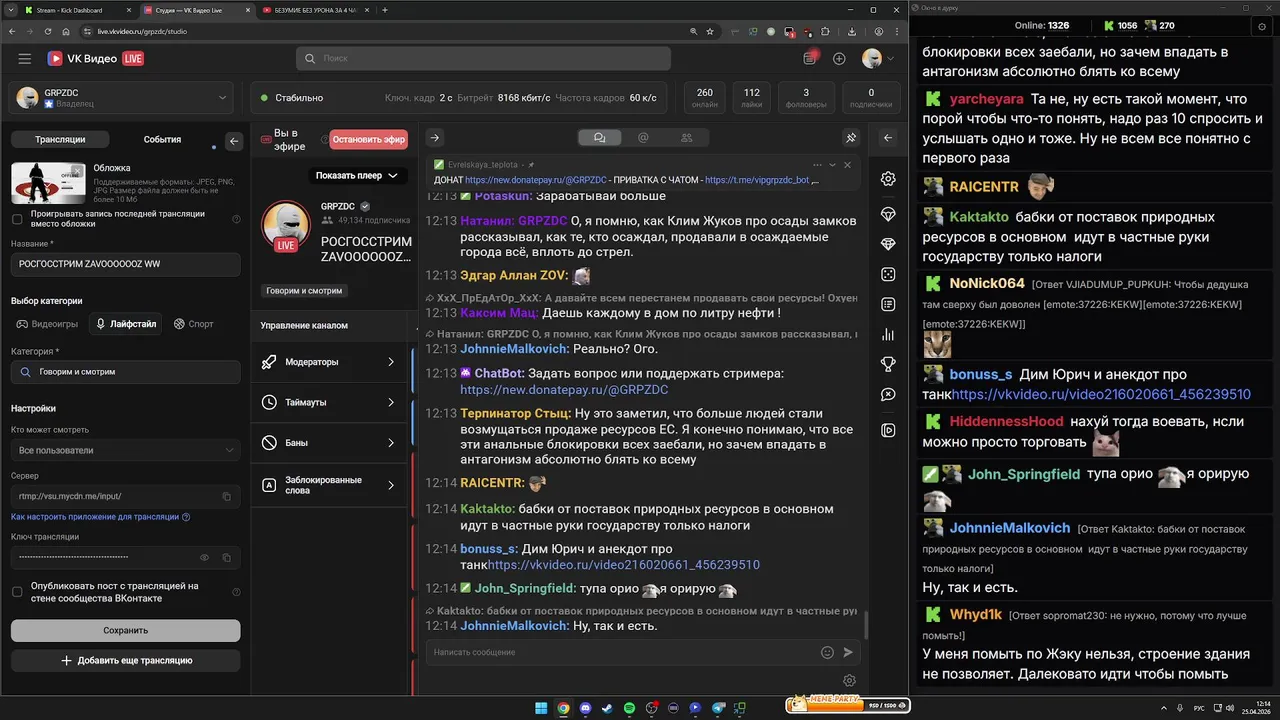Viewport: 1280px width, 720px height.
Task: Open emoji picker in message field
Action: 827,652
